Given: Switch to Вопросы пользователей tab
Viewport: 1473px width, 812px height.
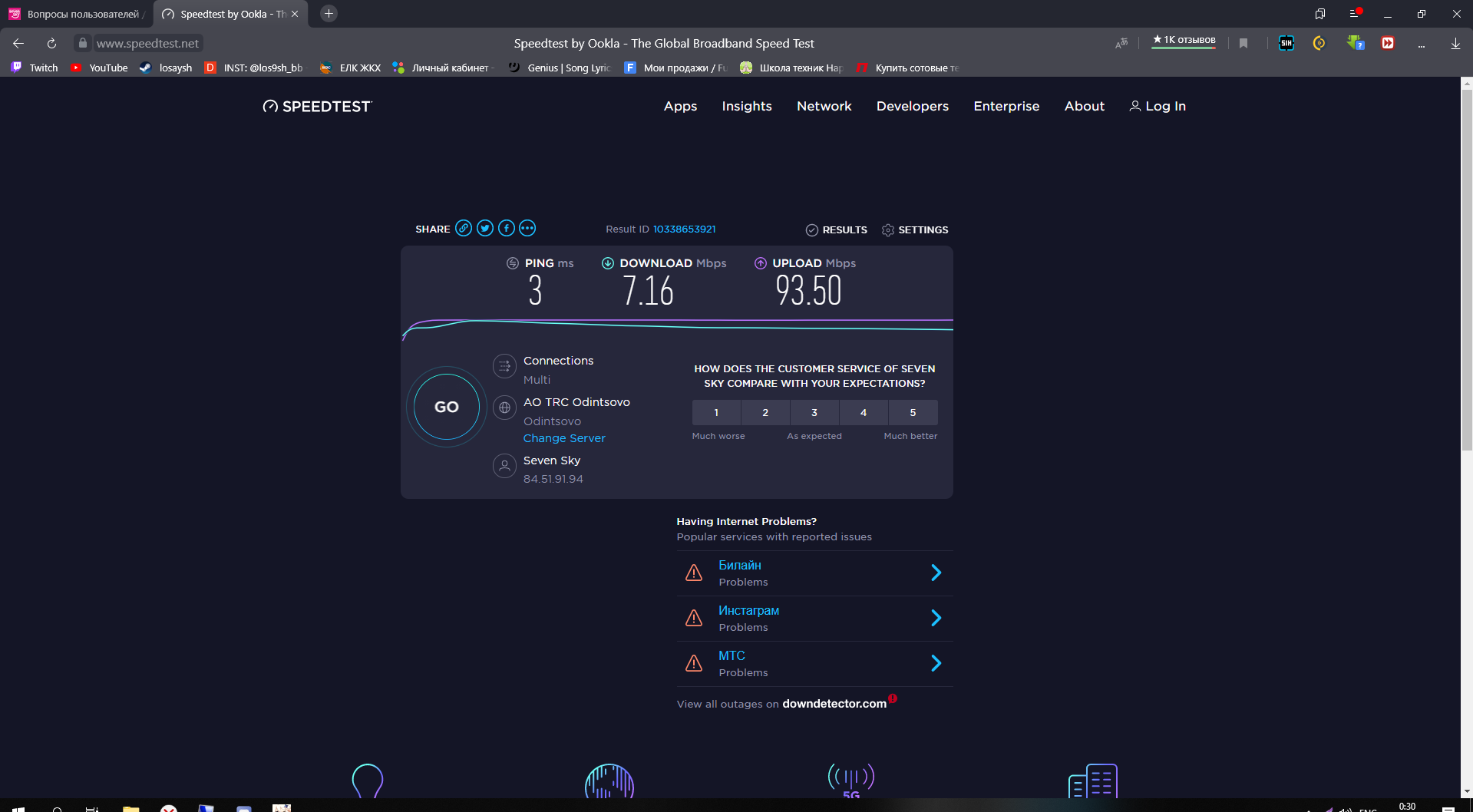Looking at the screenshot, I should 75,14.
